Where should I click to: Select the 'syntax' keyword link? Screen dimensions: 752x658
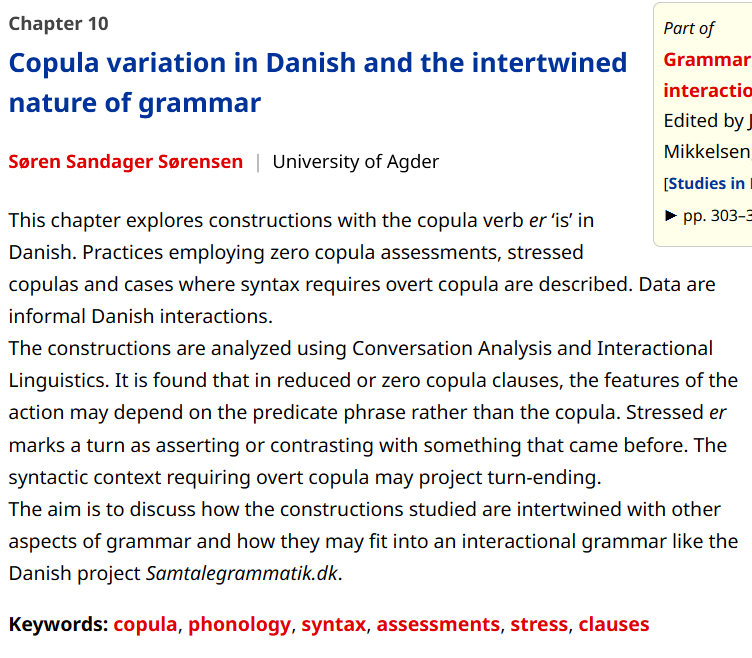[333, 625]
